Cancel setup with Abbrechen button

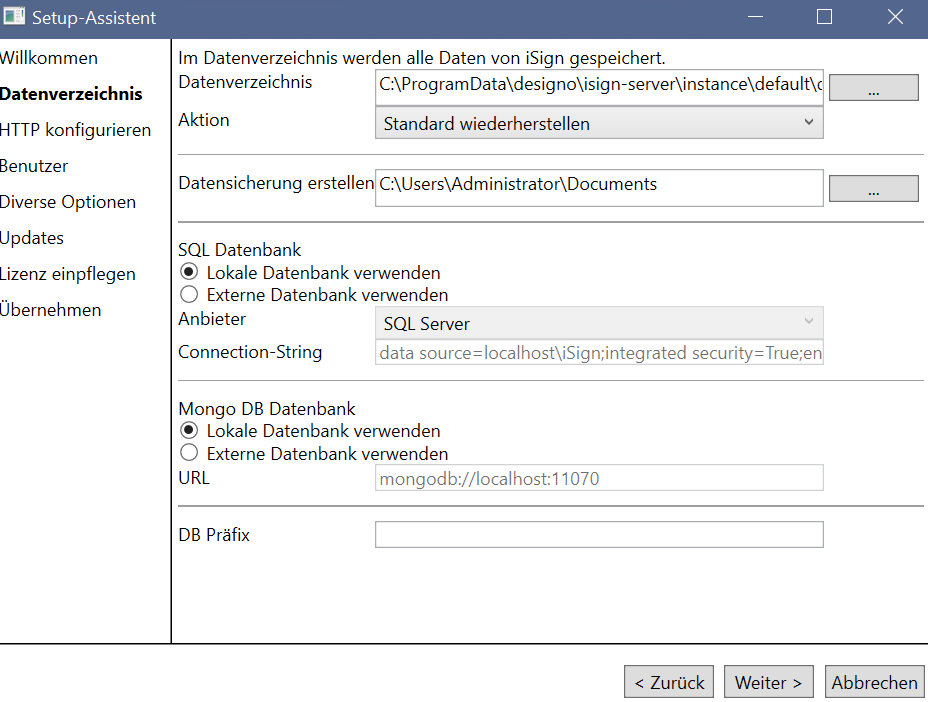pyautogui.click(x=874, y=682)
